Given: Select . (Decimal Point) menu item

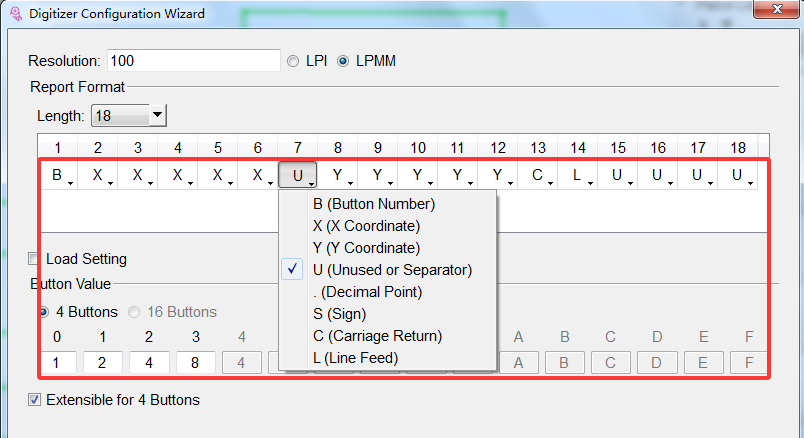Looking at the screenshot, I should click(x=367, y=292).
